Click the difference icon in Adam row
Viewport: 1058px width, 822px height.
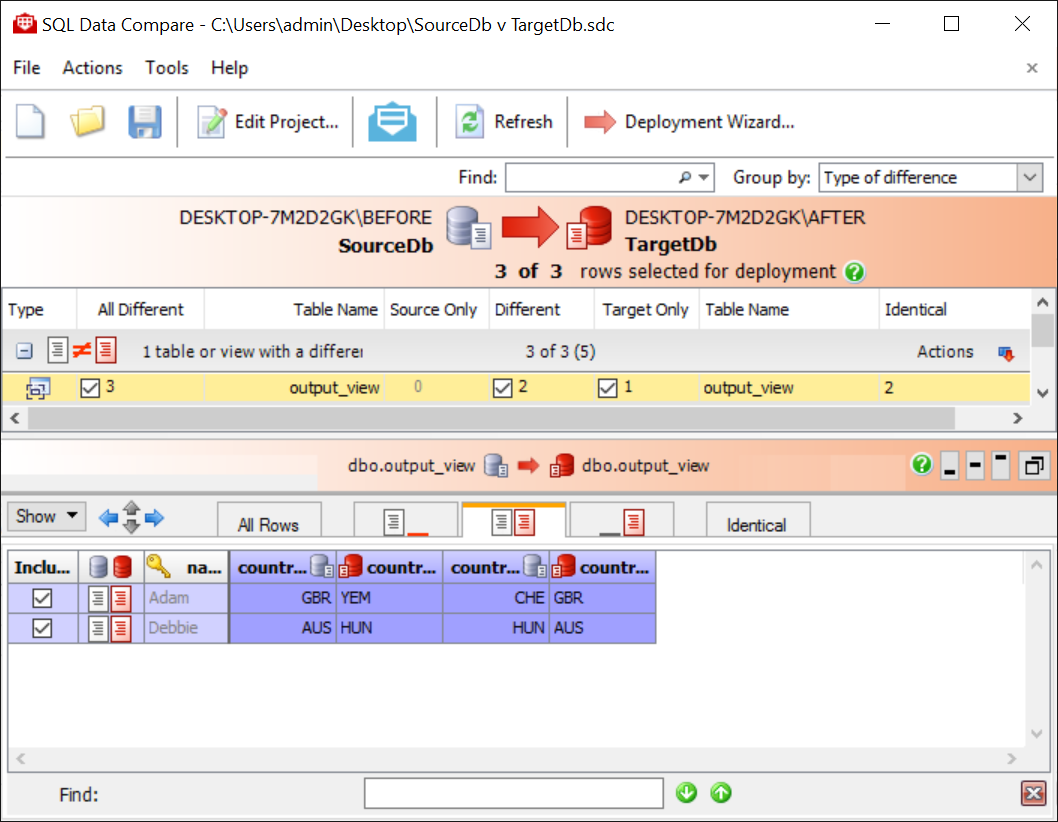coord(111,599)
